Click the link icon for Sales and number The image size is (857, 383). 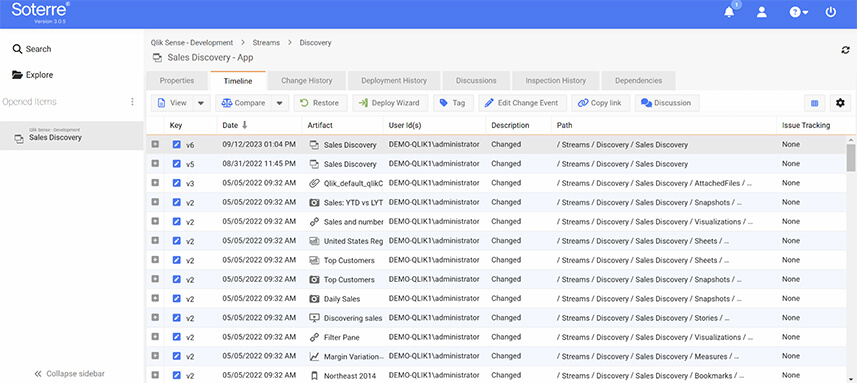pyautogui.click(x=314, y=222)
